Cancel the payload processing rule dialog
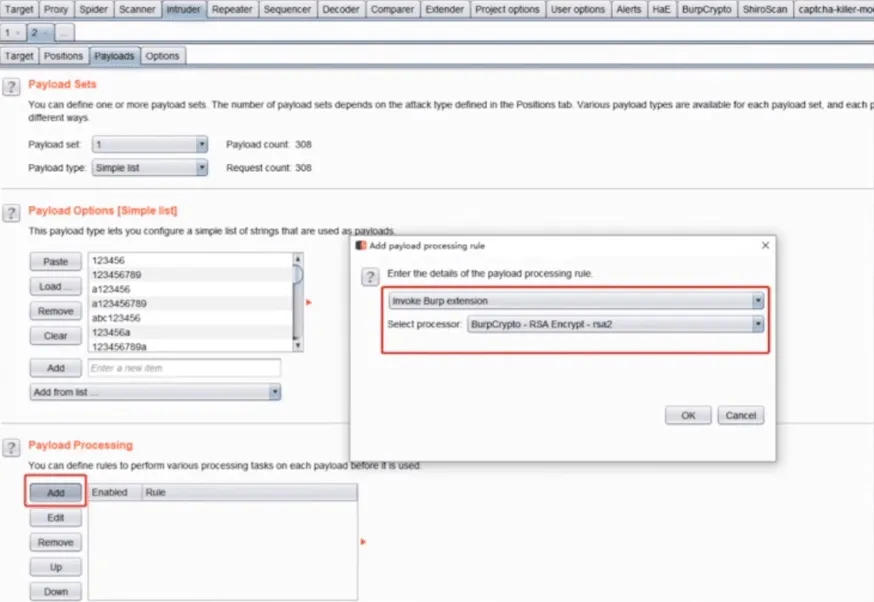This screenshot has height=602, width=874. tap(740, 415)
